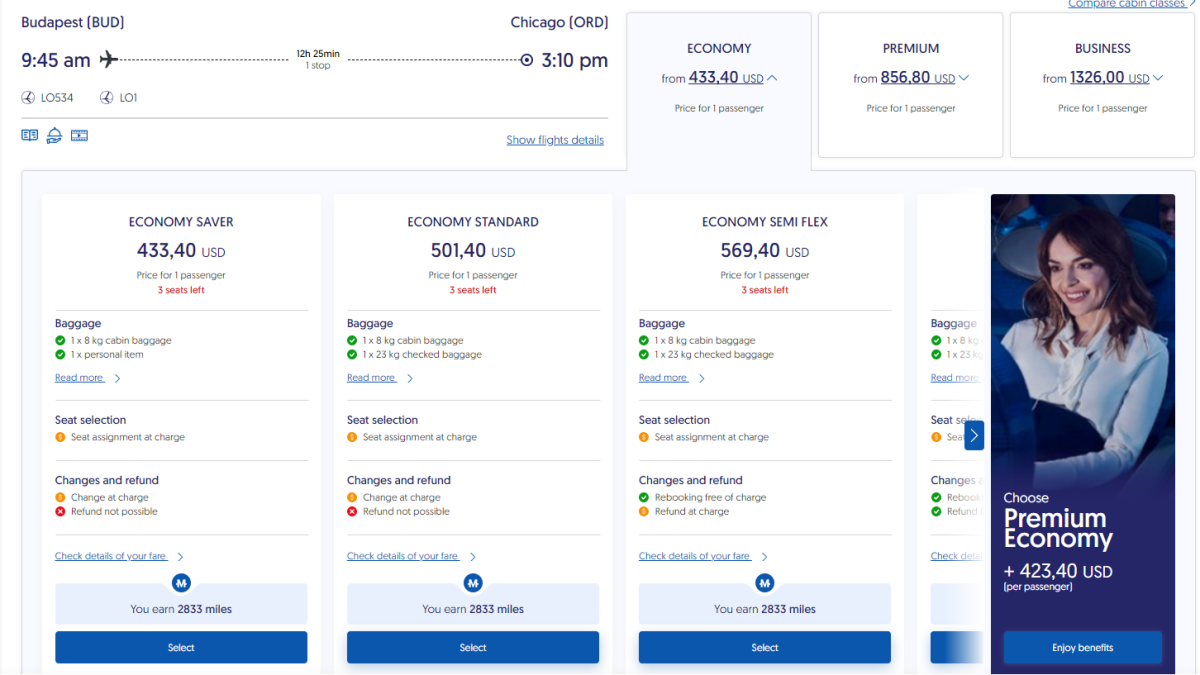The image size is (1200, 675).
Task: Click the airline logo beside LO534
Action: point(28,98)
